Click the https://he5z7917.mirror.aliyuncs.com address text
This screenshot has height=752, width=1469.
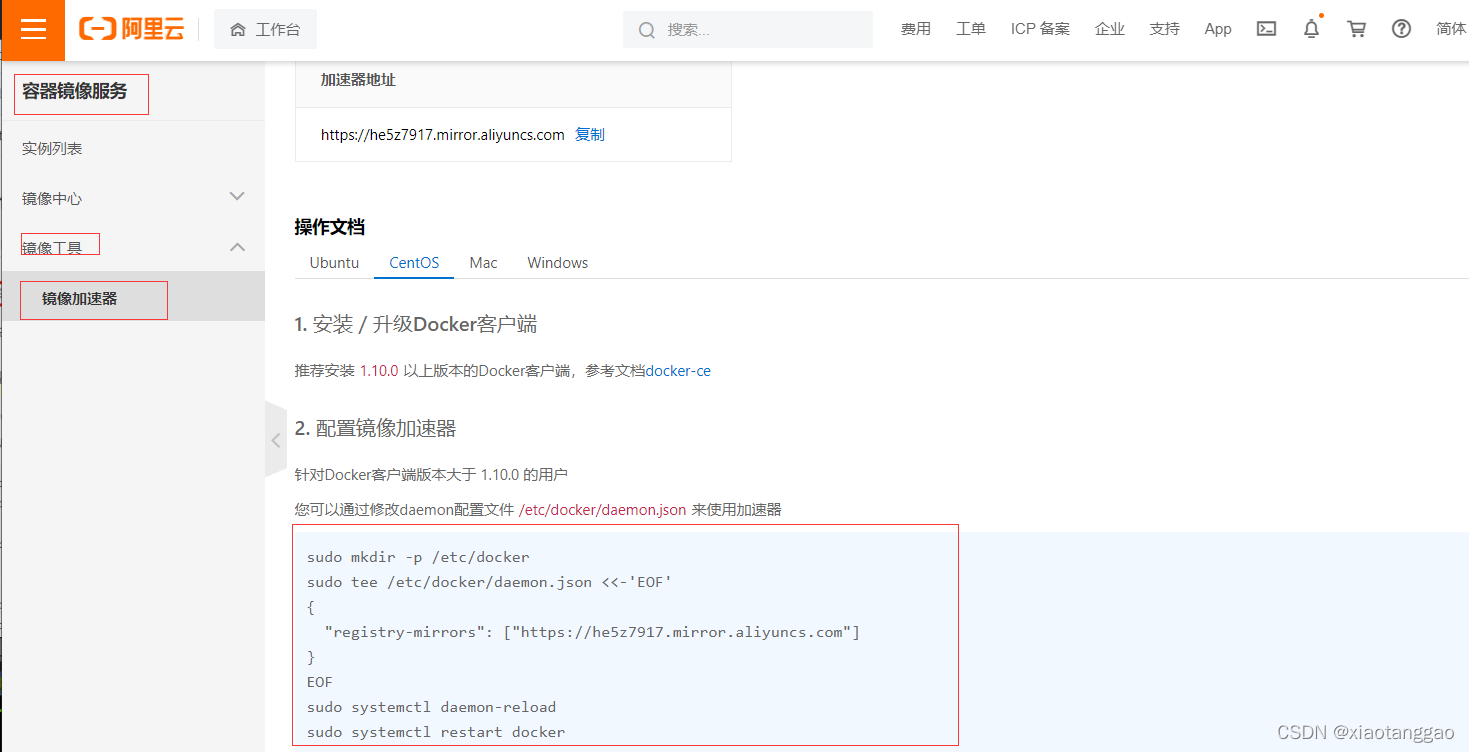443,134
